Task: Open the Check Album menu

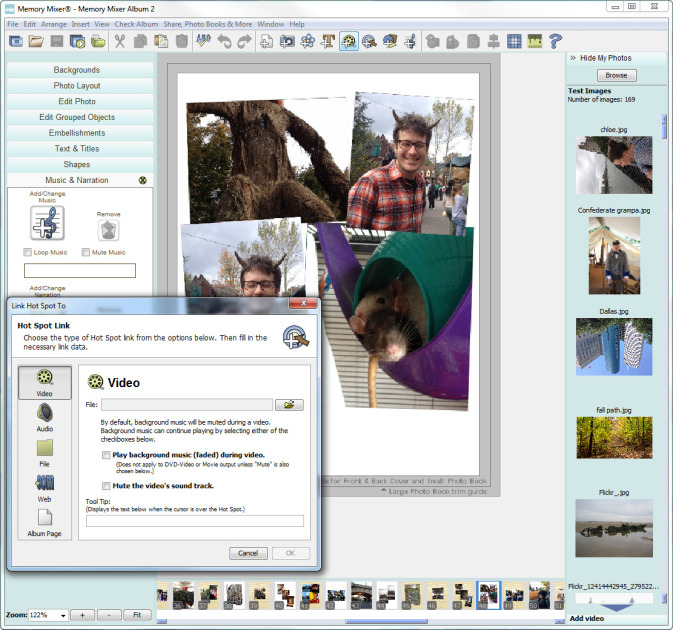Action: (x=138, y=23)
